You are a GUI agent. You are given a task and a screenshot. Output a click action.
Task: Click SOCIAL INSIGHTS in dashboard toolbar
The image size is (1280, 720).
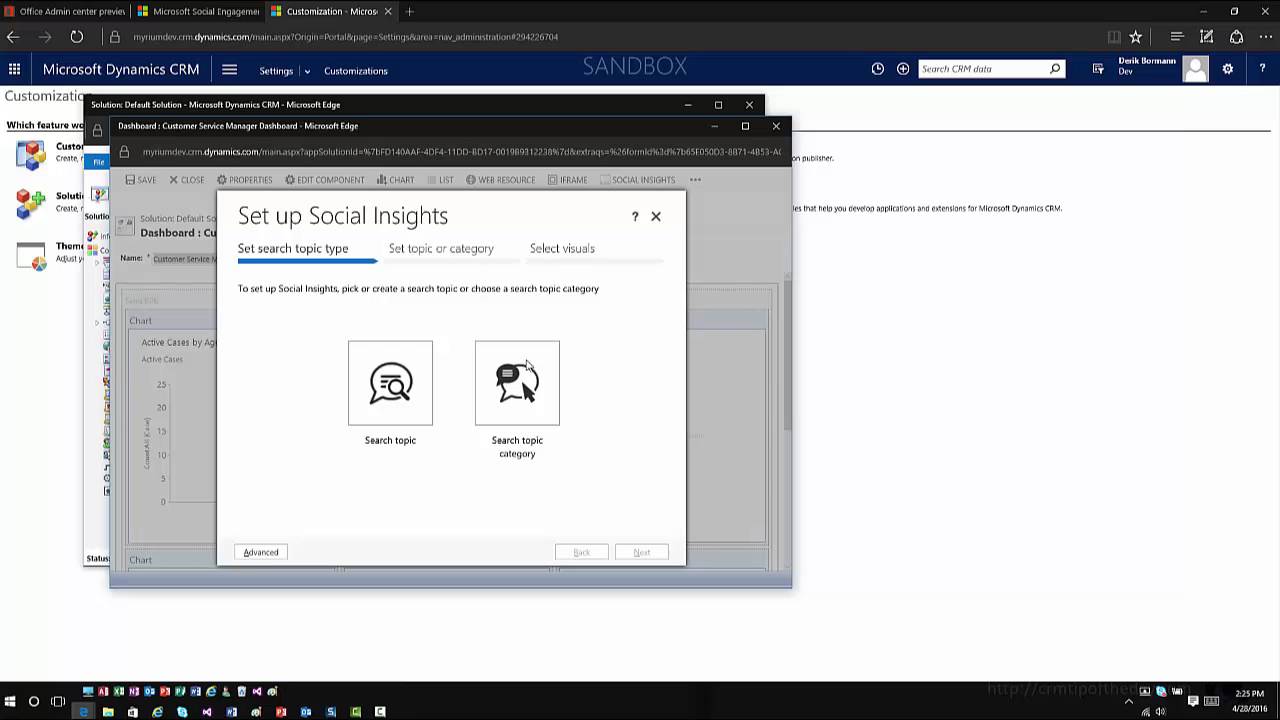pos(638,180)
